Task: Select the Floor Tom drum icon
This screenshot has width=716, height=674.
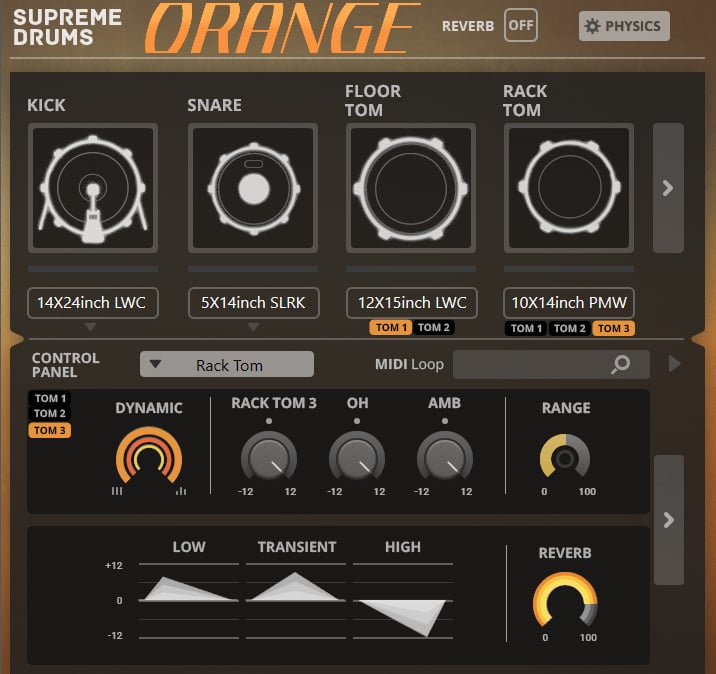Action: (x=412, y=188)
